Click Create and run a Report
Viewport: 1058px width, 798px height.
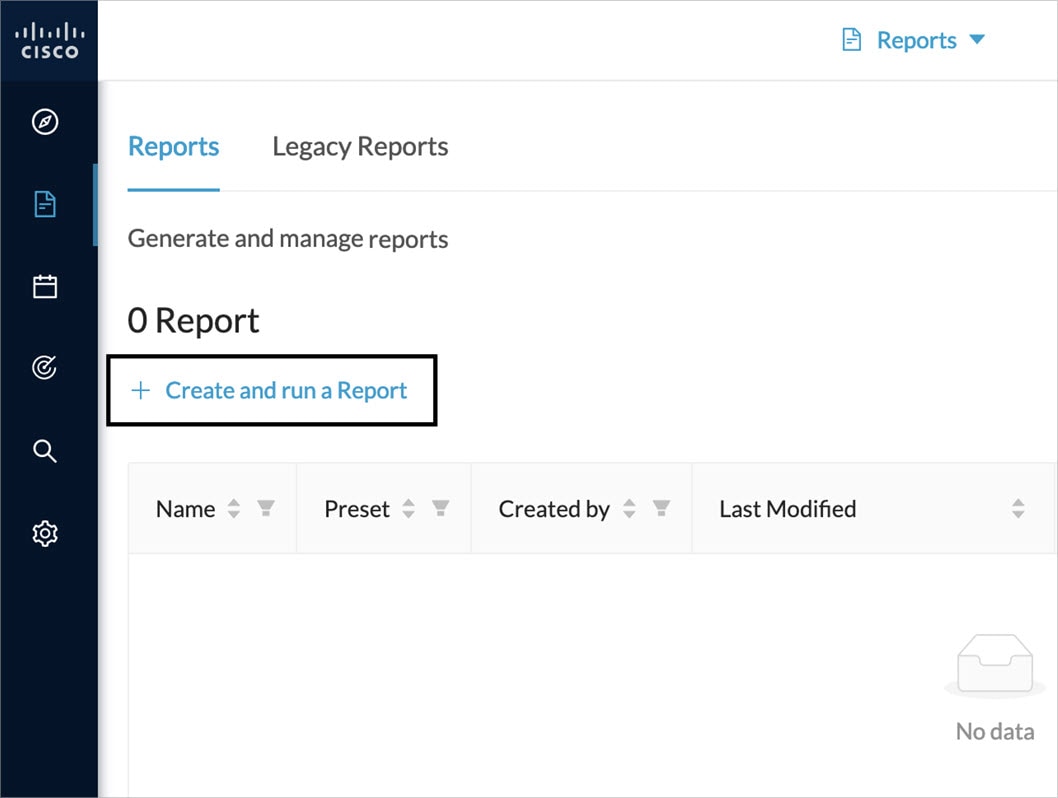(271, 390)
